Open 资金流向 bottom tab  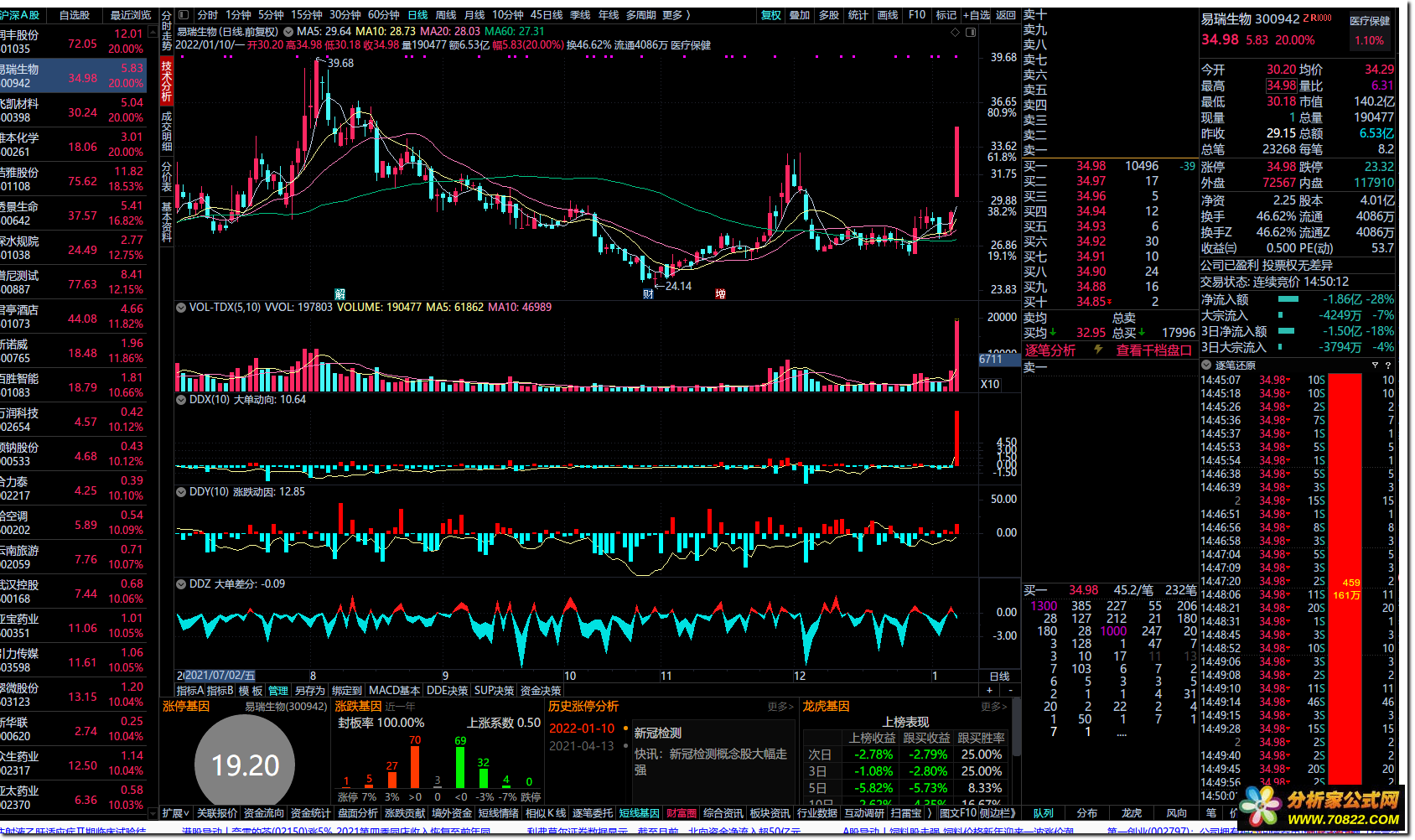coord(264,813)
